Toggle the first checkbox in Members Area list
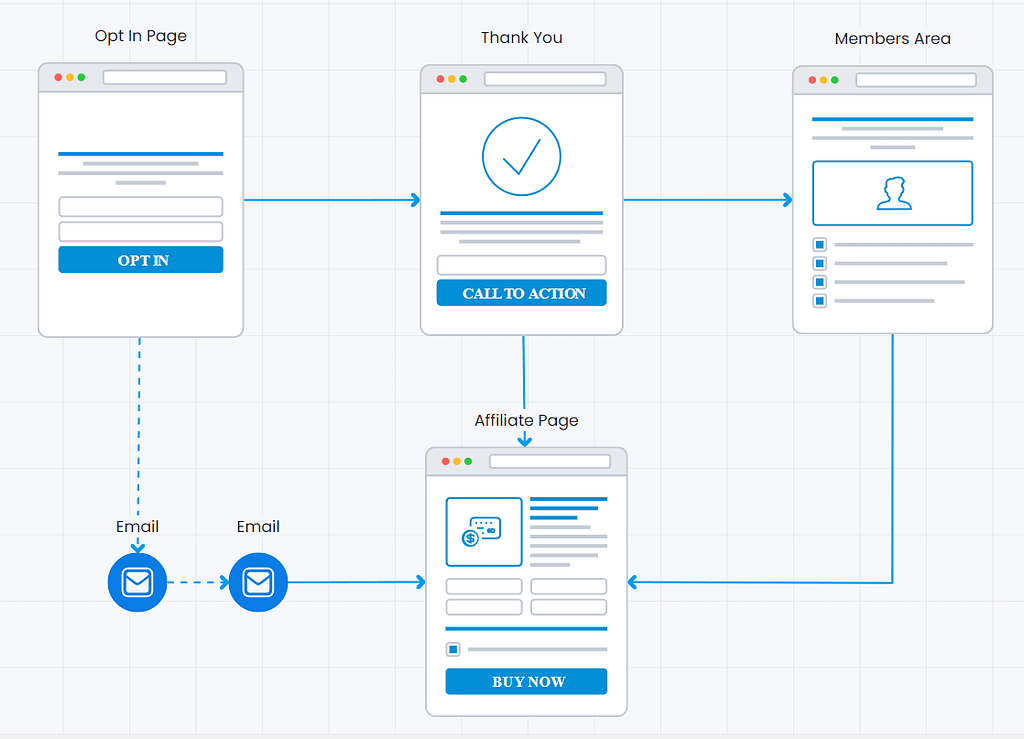The height and width of the screenshot is (739, 1024). pos(820,245)
